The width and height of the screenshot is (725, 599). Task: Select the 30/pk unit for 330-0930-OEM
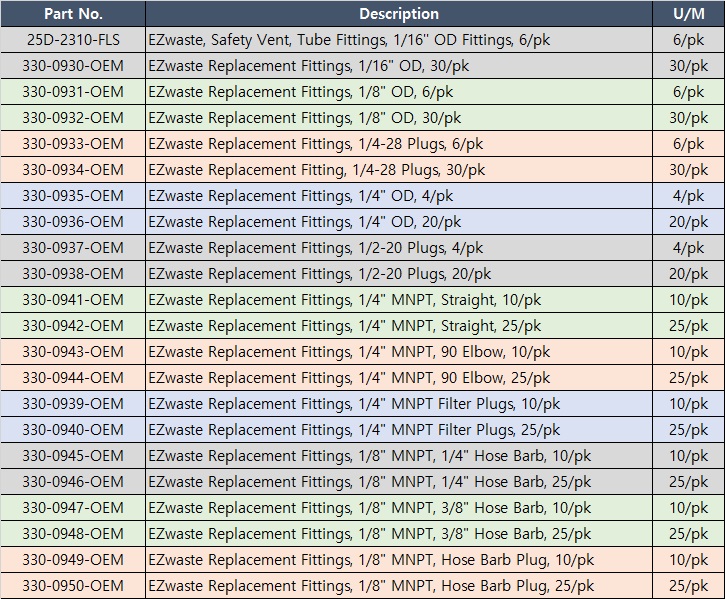pos(688,66)
